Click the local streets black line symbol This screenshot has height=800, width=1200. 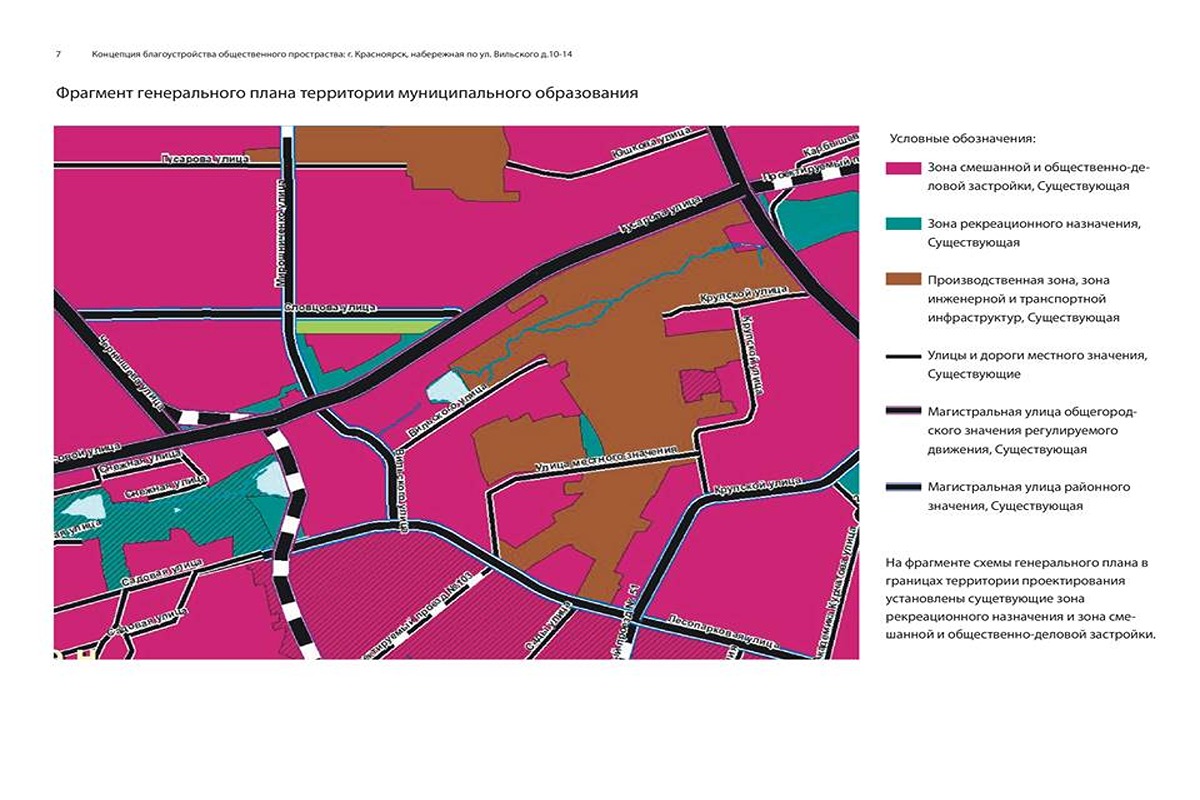pos(905,356)
